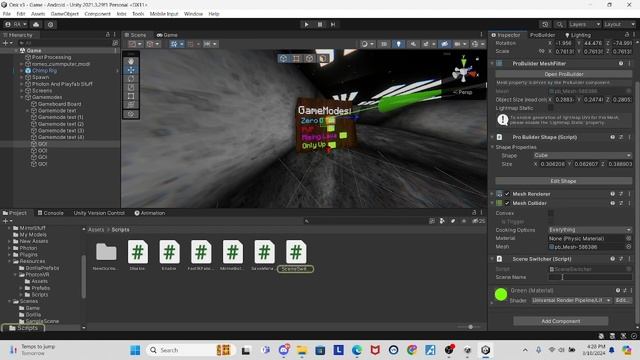Click the Project panel search field
The image size is (640, 360).
coord(365,221)
